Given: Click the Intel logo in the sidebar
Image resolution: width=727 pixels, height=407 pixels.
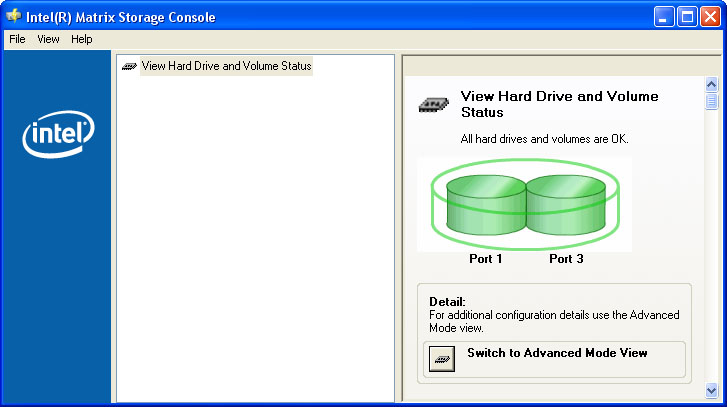Looking at the screenshot, I should pos(58,134).
